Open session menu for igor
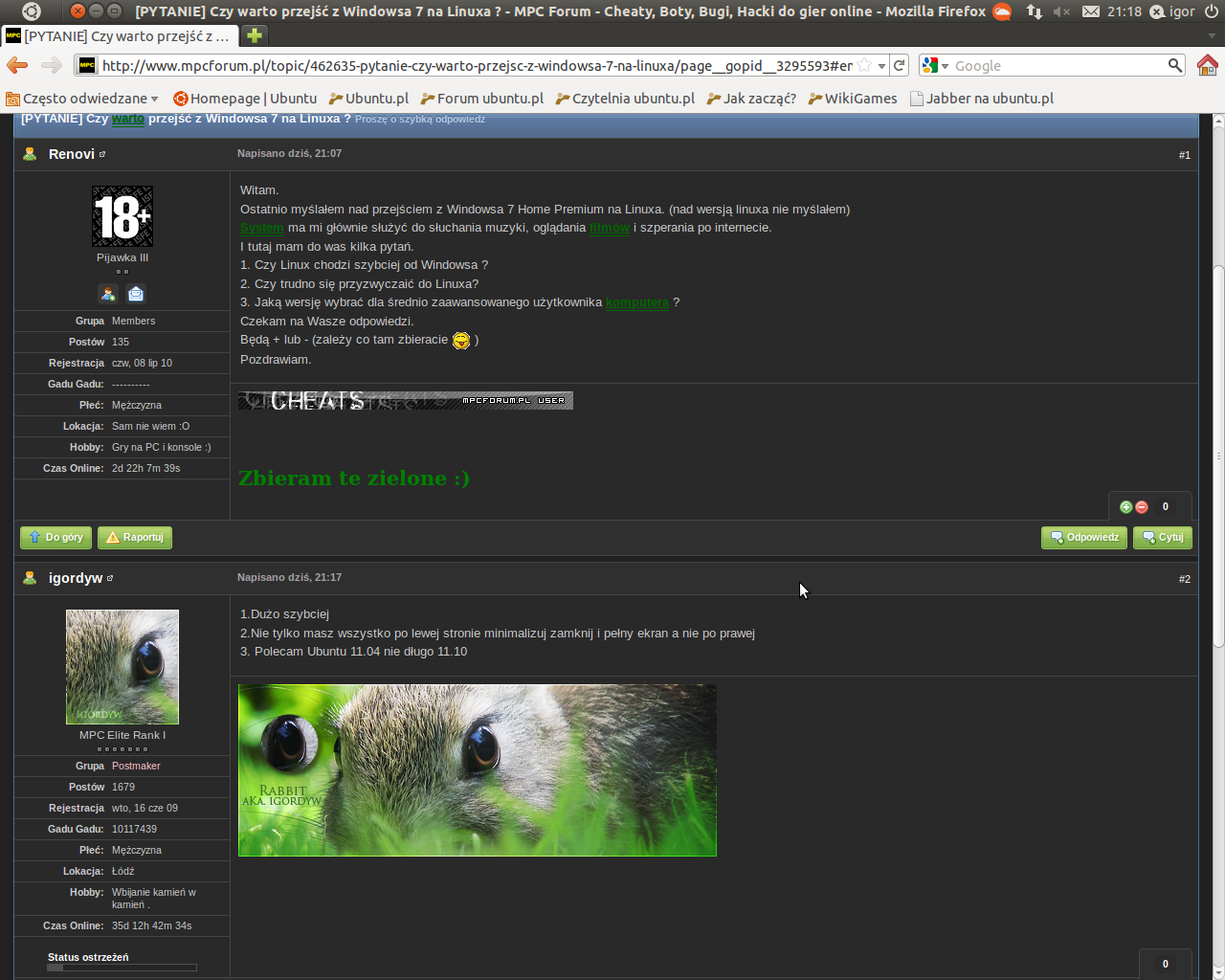Screen dimensions: 1225x980 point(1172,11)
